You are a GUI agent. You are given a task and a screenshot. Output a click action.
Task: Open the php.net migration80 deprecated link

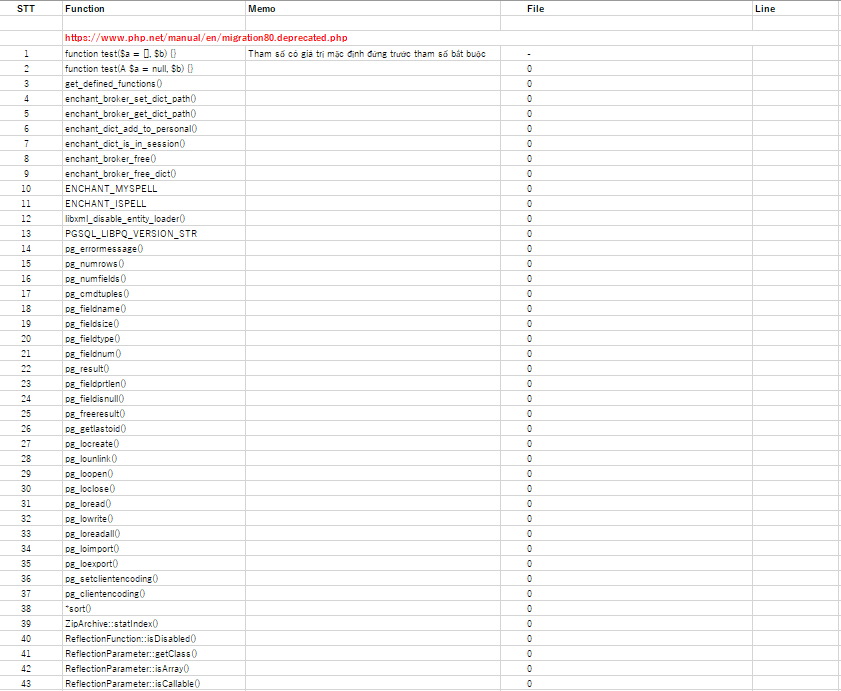[206, 37]
